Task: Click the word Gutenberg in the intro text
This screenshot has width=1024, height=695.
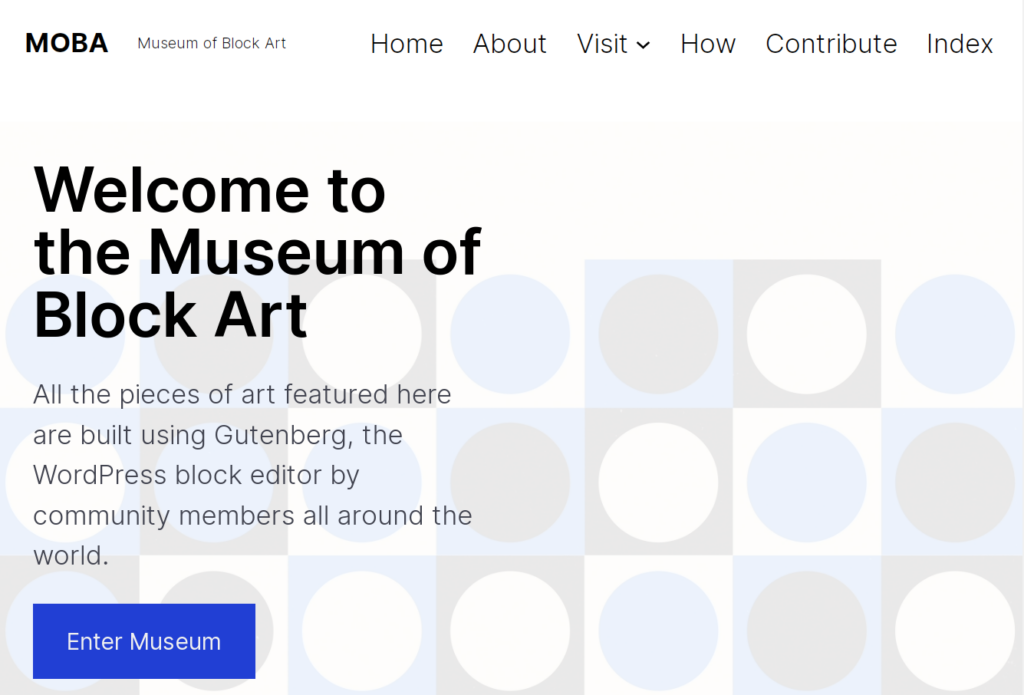Action: (283, 435)
